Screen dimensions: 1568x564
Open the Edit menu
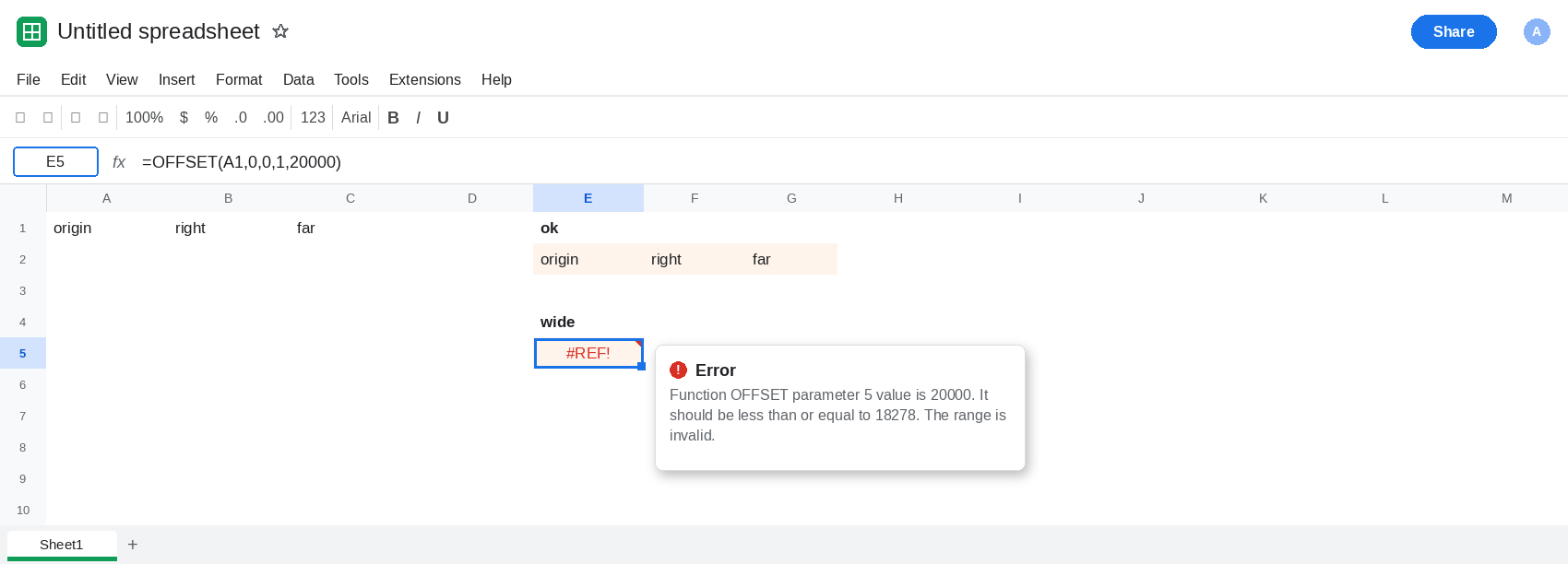tap(73, 79)
